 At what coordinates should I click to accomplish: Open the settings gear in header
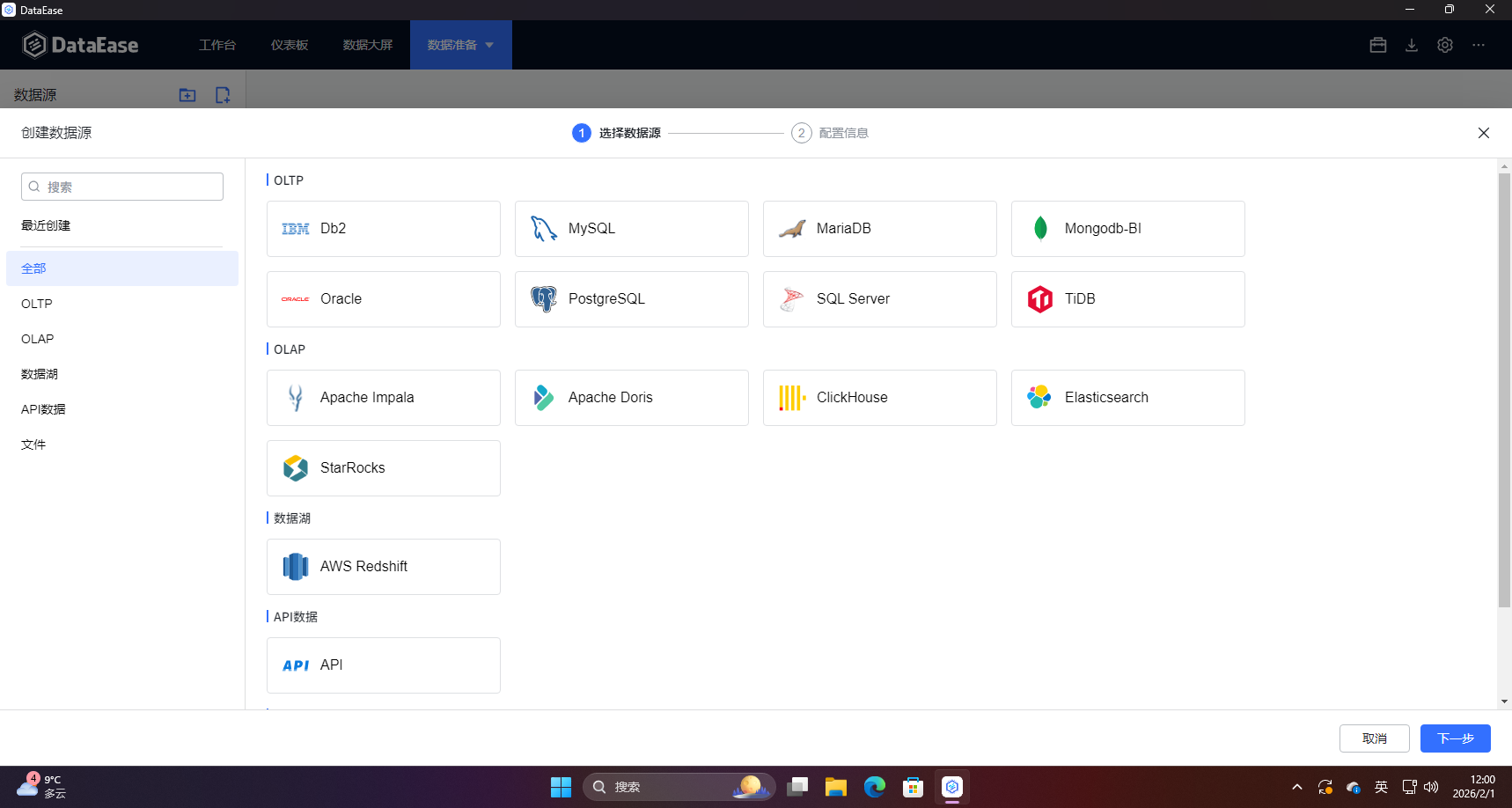coord(1445,45)
